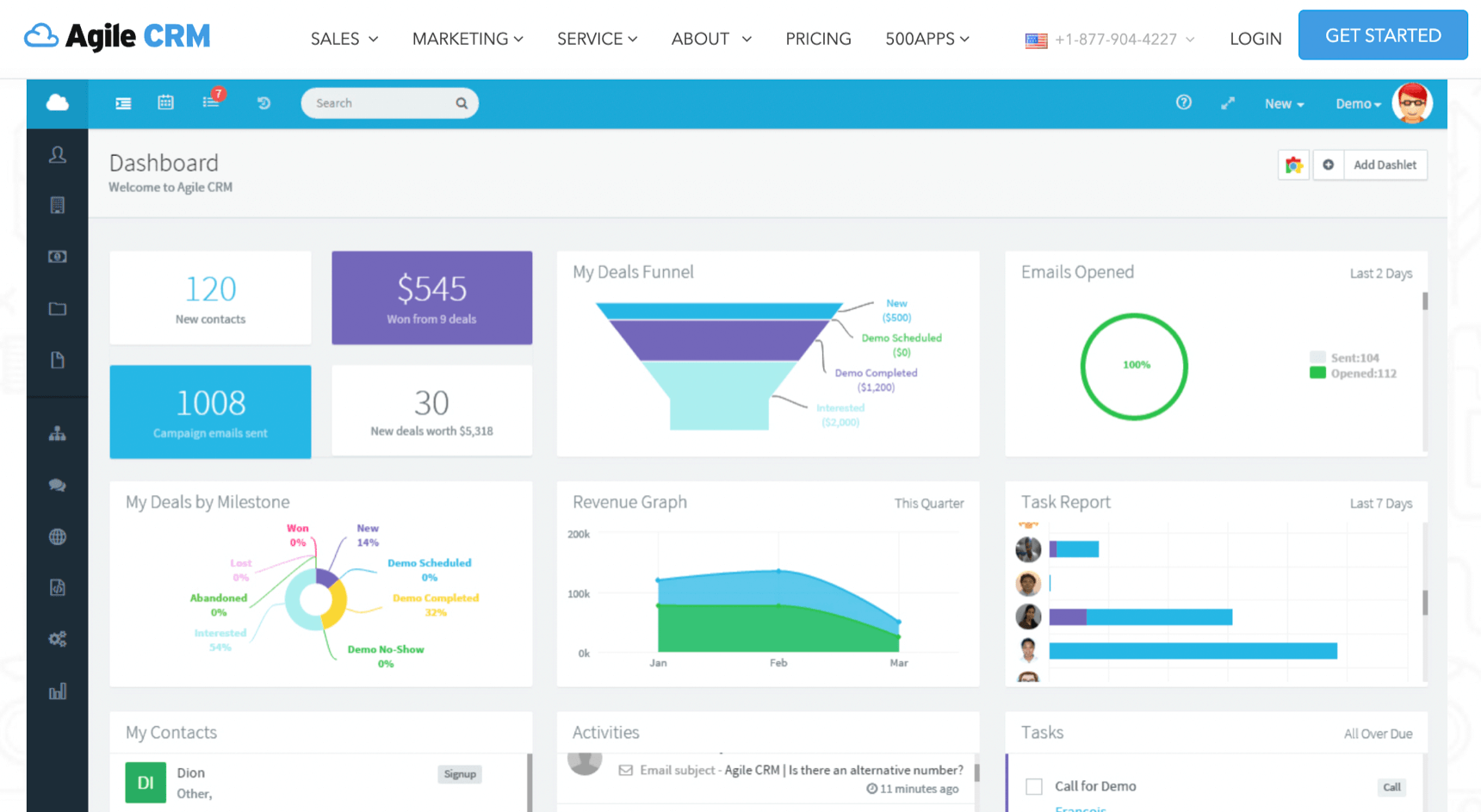Open the PRICING page
This screenshot has width=1481, height=812.
(x=818, y=39)
